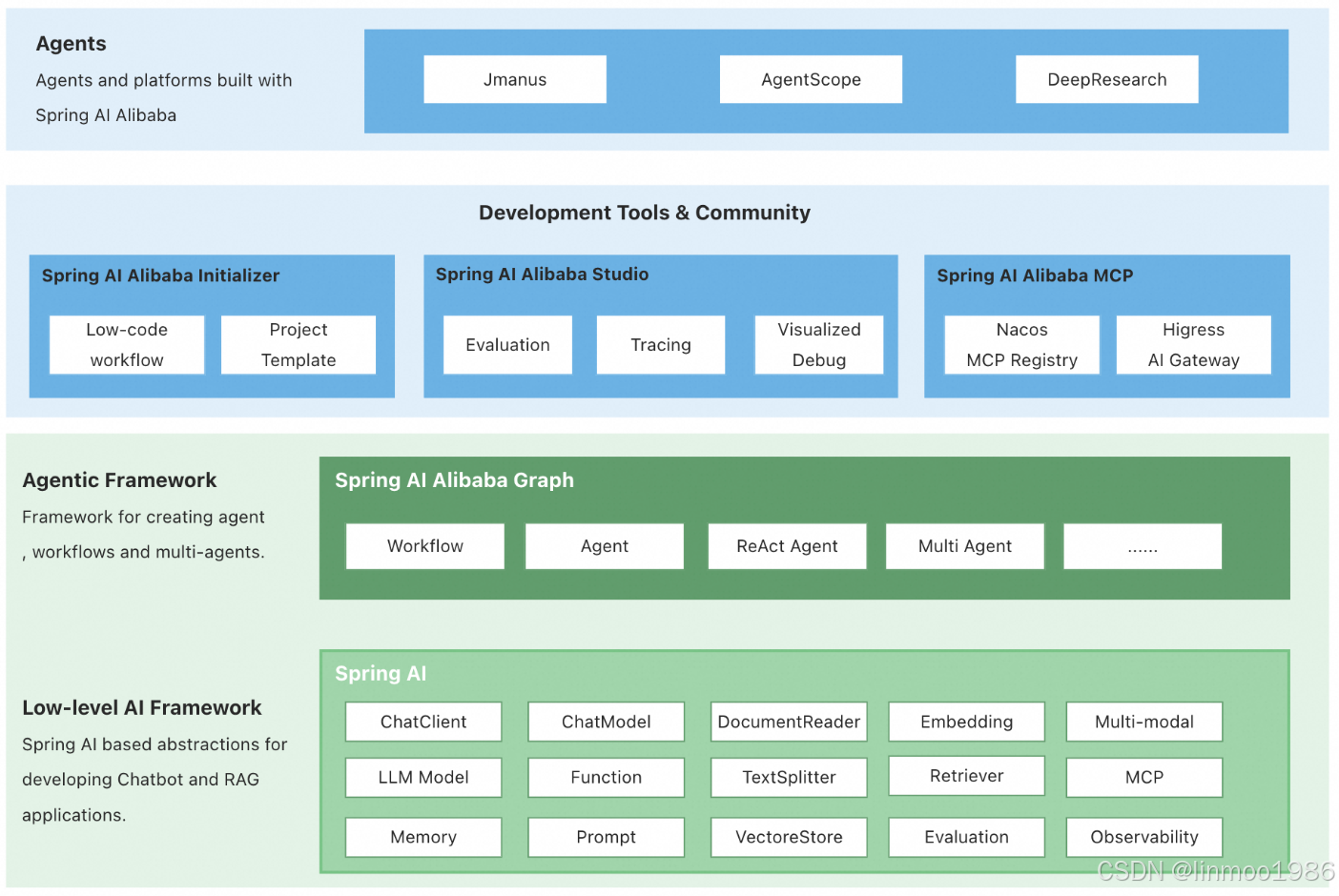
Task: Click the Observability box
Action: pos(1144,837)
